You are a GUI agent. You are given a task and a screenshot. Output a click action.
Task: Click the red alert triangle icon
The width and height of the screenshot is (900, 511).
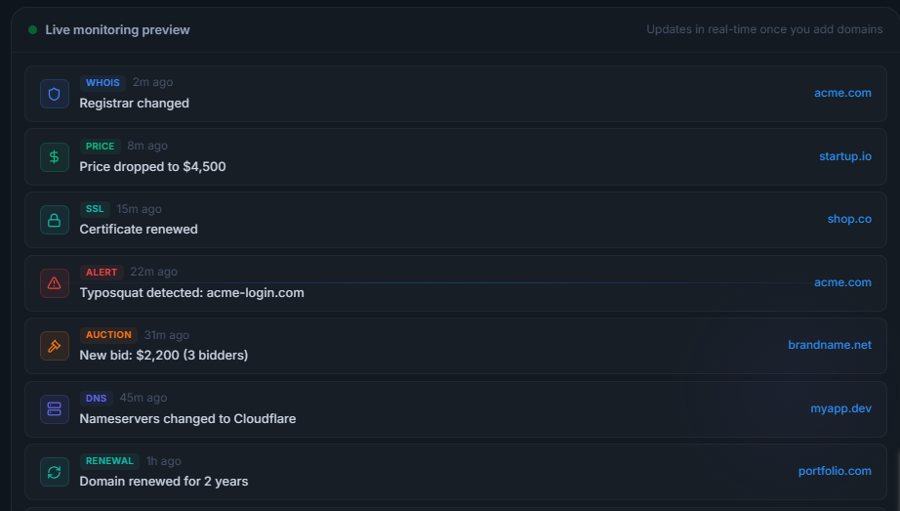(x=55, y=283)
